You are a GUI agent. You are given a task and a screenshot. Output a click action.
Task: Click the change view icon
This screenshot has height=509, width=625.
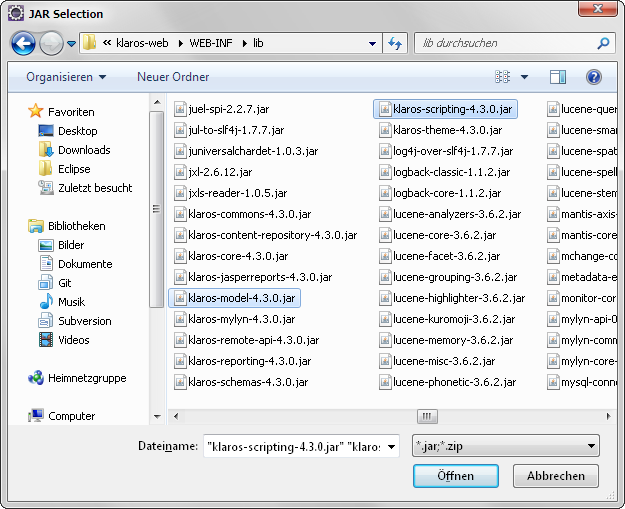point(502,77)
